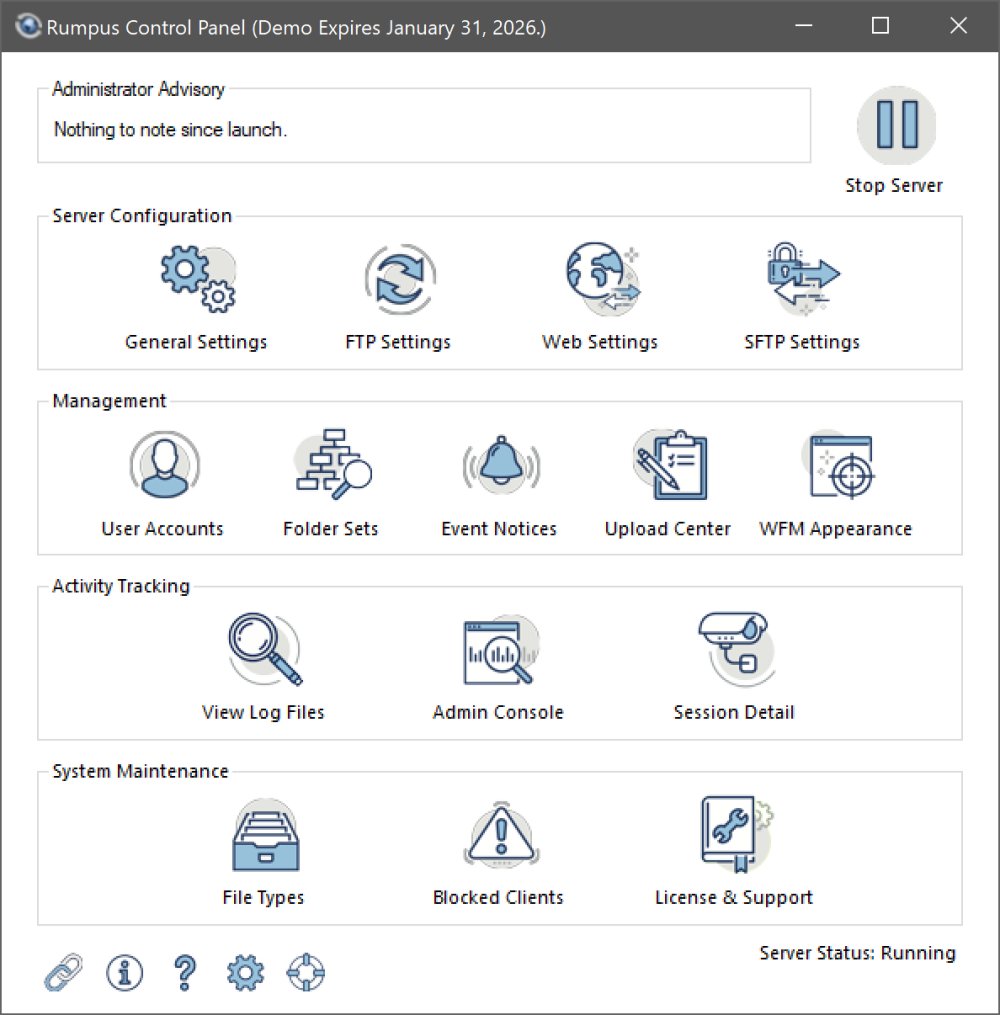This screenshot has height=1015, width=1000.
Task: Click the chain link icon at bottom
Action: tap(63, 972)
